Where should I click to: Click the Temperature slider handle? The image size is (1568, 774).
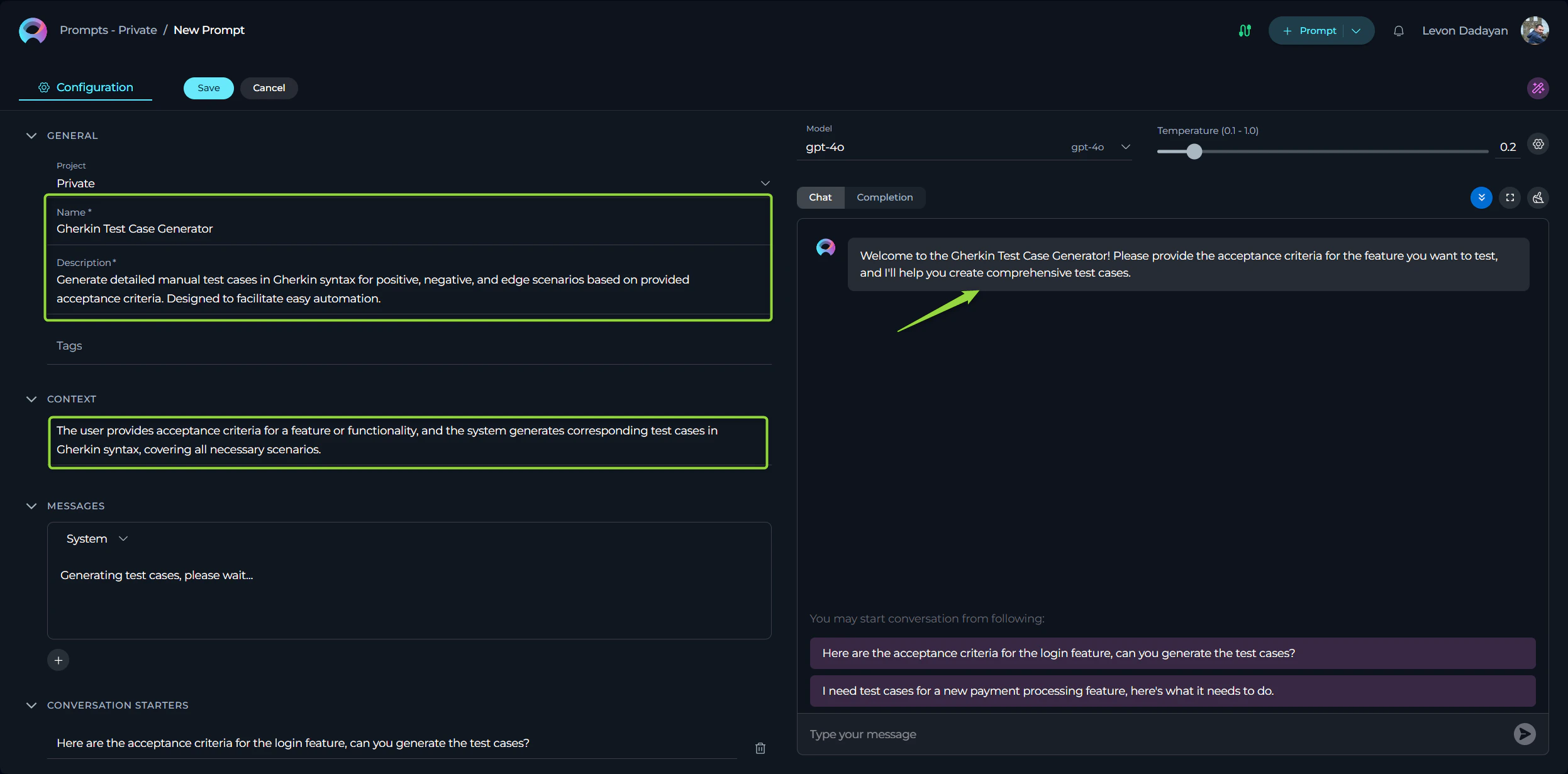(1194, 152)
